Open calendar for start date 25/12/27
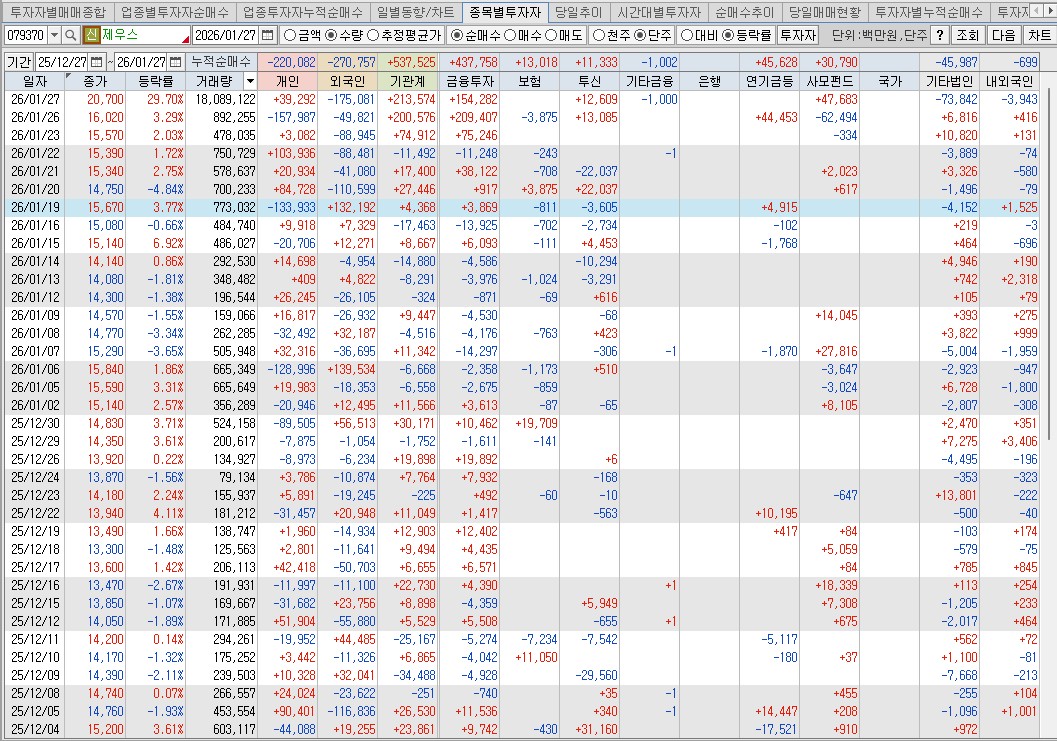 (96, 62)
